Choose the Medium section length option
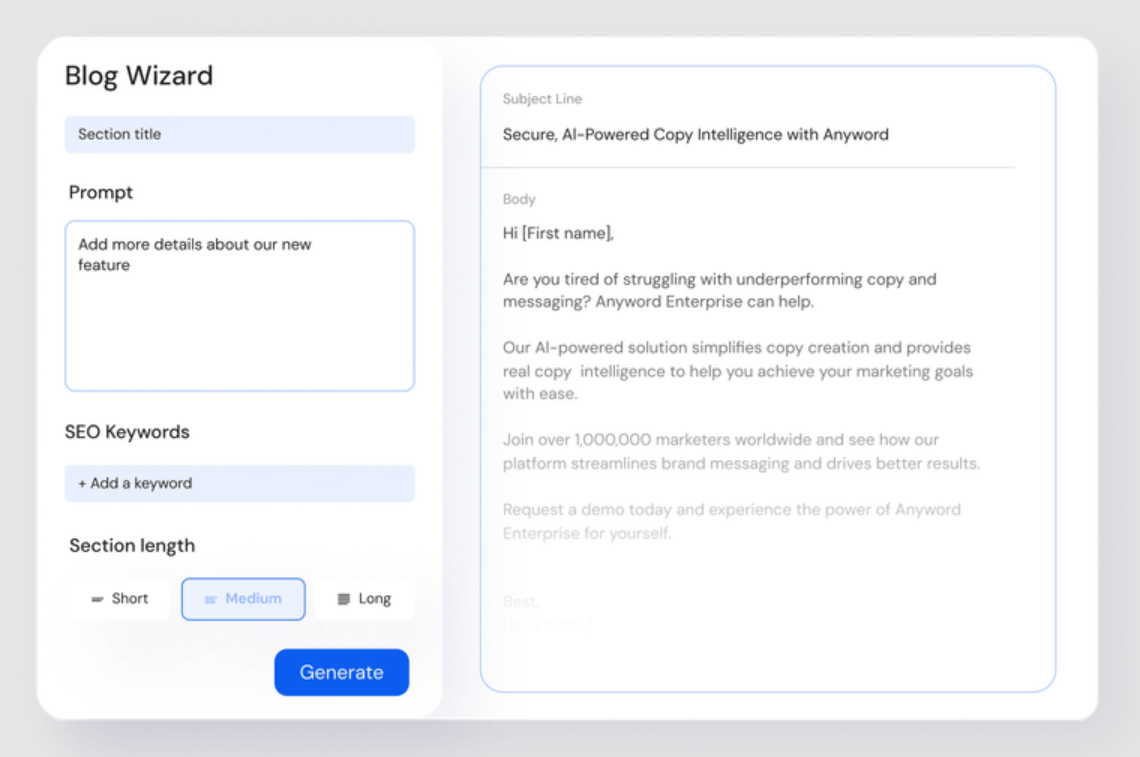Viewport: 1140px width, 757px height. coord(244,598)
